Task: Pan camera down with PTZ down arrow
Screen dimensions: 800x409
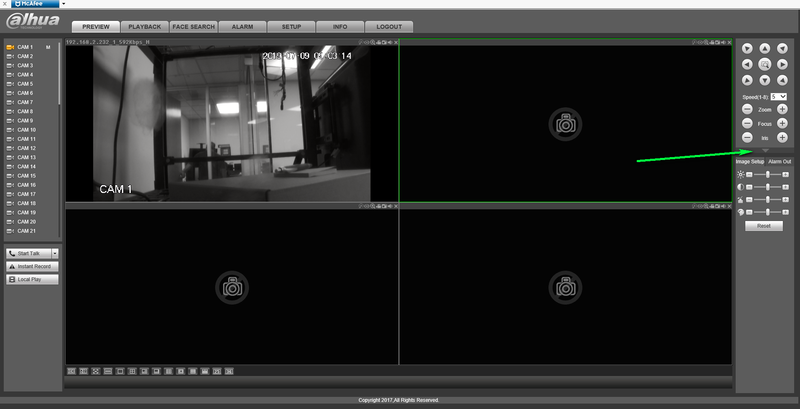Action: coord(764,80)
